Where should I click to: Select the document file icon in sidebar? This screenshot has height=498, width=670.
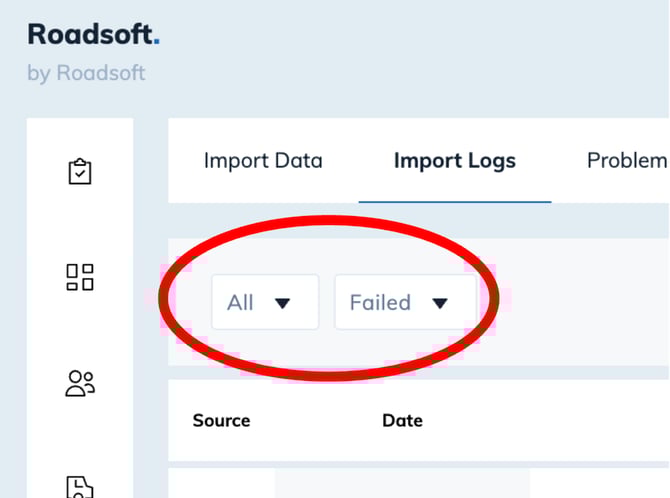pyautogui.click(x=80, y=487)
